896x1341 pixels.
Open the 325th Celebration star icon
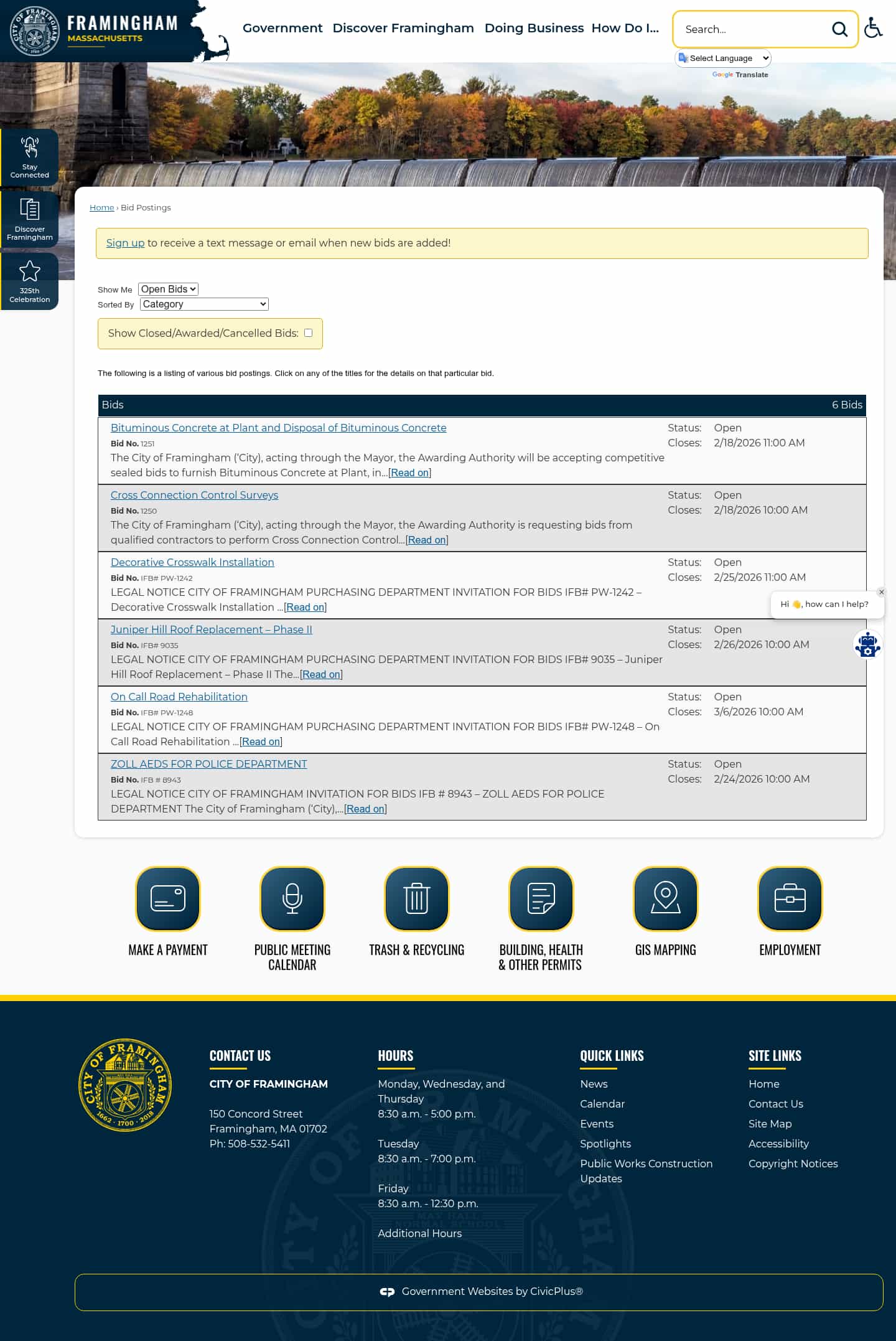(29, 281)
